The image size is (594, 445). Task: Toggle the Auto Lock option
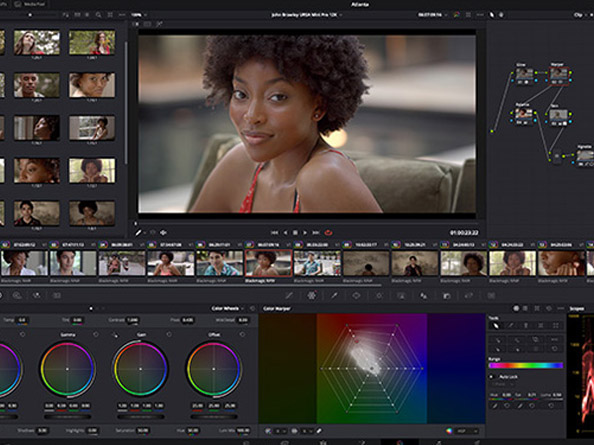click(x=492, y=377)
